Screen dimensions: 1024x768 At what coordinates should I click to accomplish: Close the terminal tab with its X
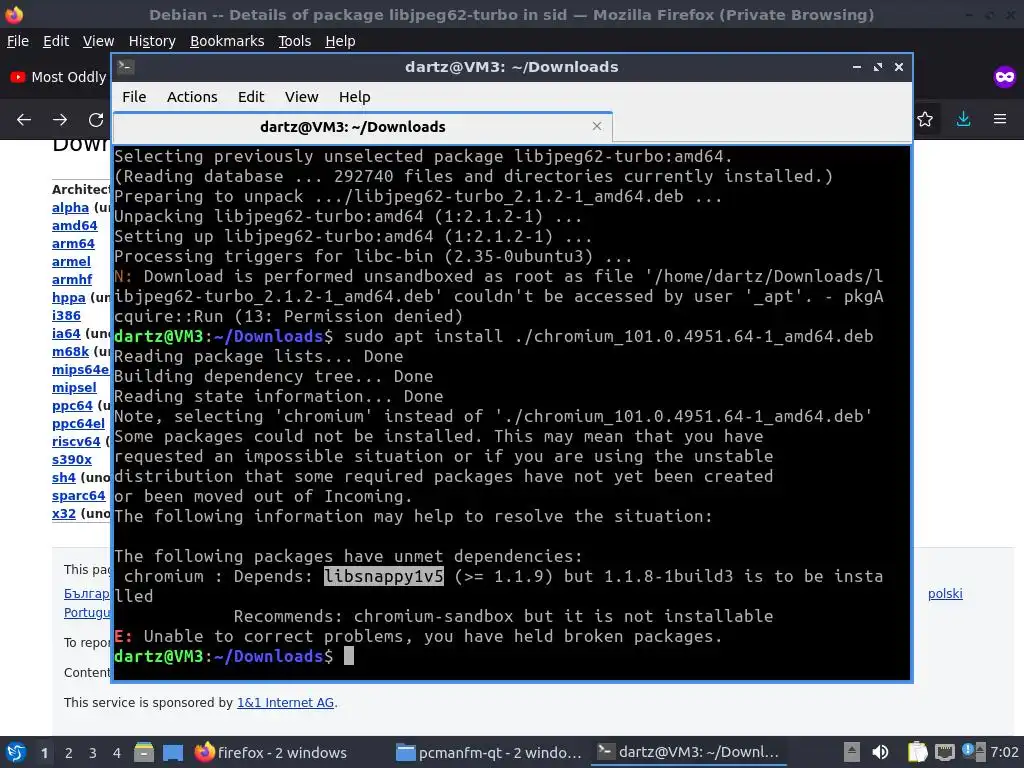pos(596,126)
